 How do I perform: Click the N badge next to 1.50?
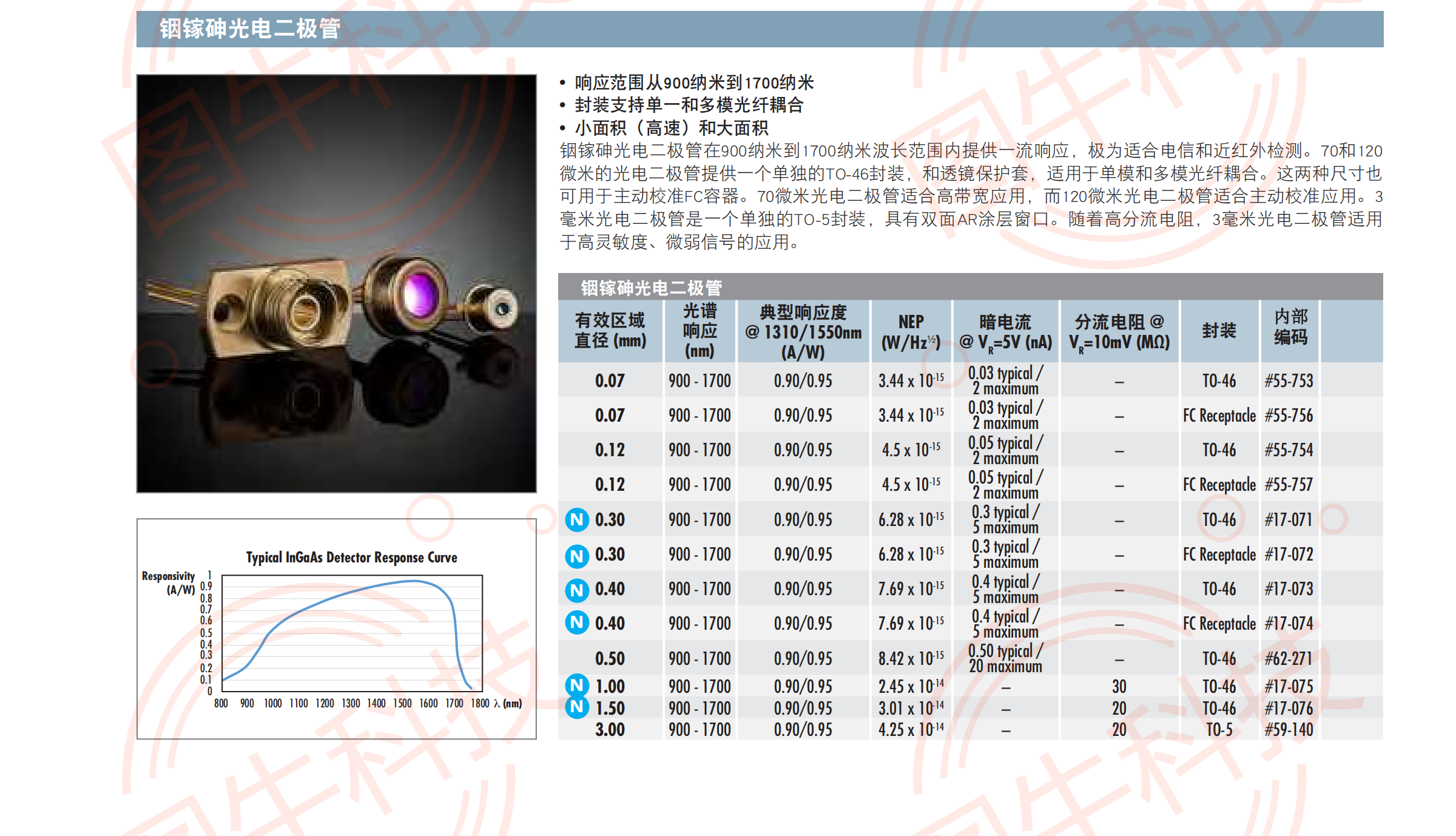[577, 707]
